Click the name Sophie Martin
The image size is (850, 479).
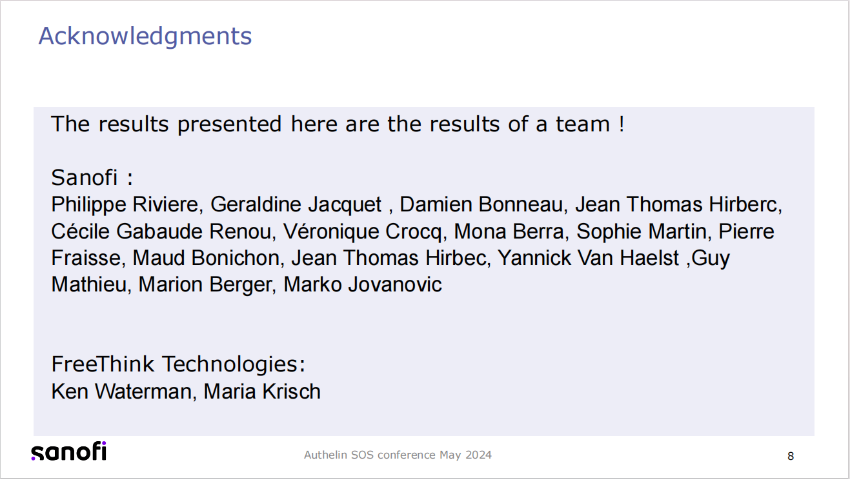click(641, 232)
